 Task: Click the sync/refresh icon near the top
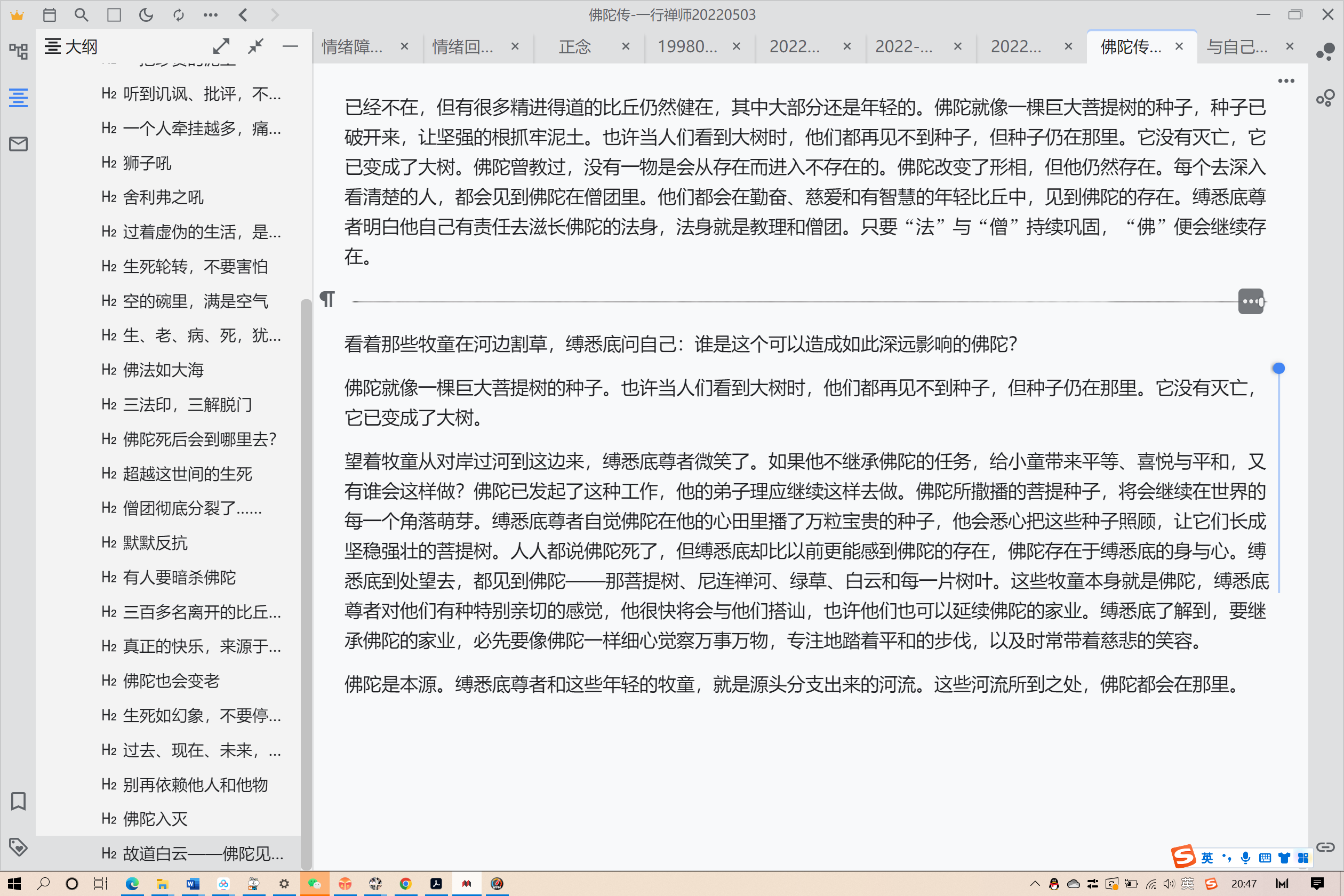pyautogui.click(x=178, y=15)
